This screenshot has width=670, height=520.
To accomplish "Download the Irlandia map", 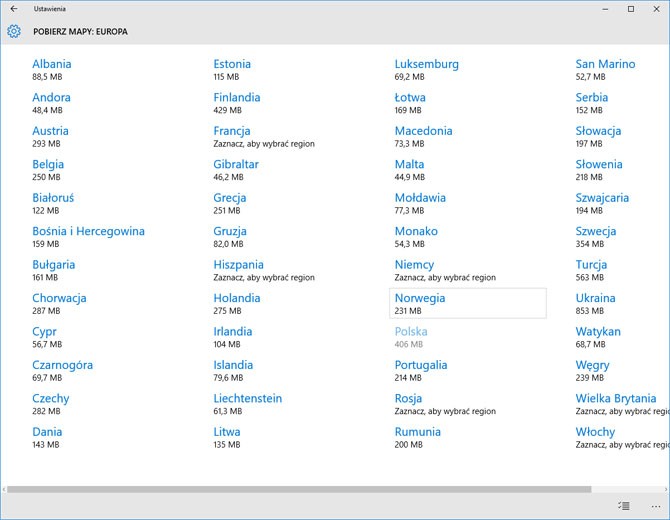I will 232,337.
